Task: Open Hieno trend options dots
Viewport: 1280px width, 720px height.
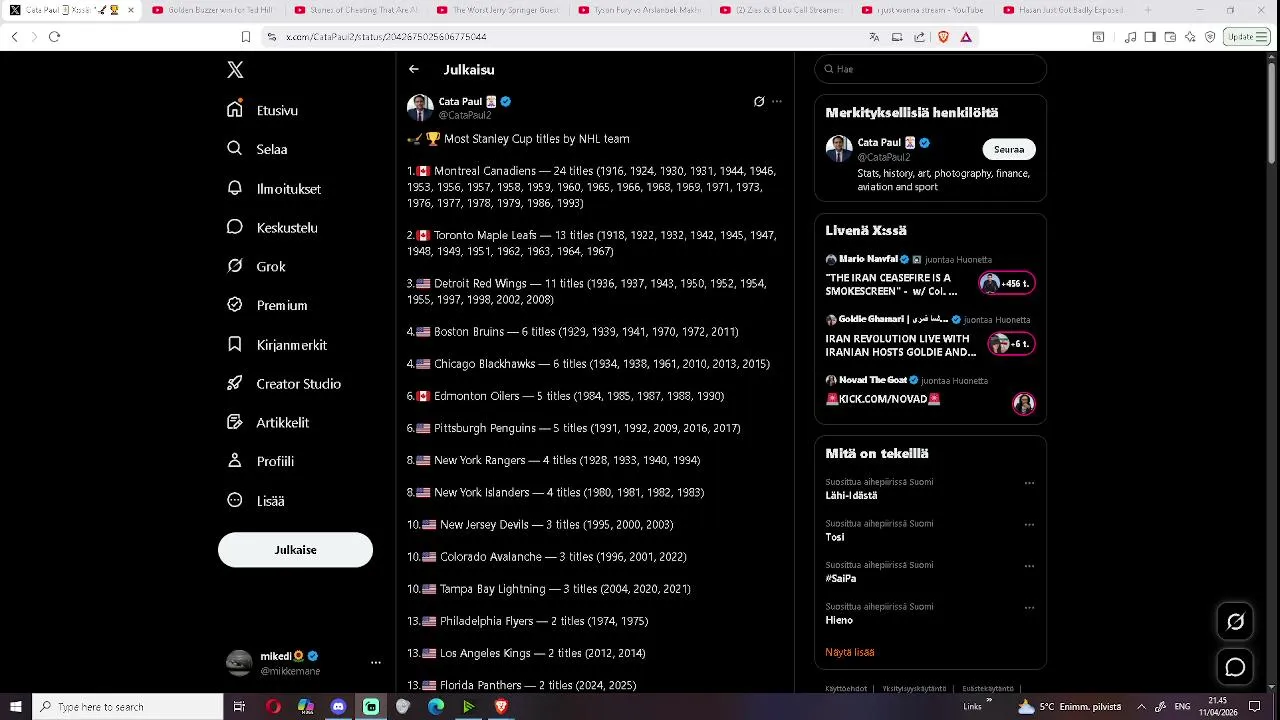Action: (1029, 607)
